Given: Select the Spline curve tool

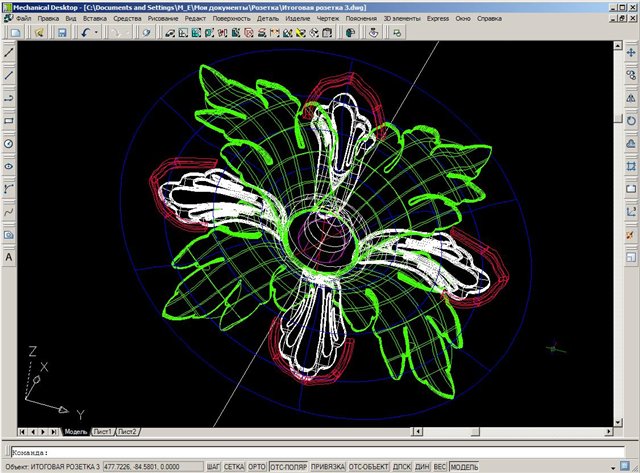Looking at the screenshot, I should point(9,212).
